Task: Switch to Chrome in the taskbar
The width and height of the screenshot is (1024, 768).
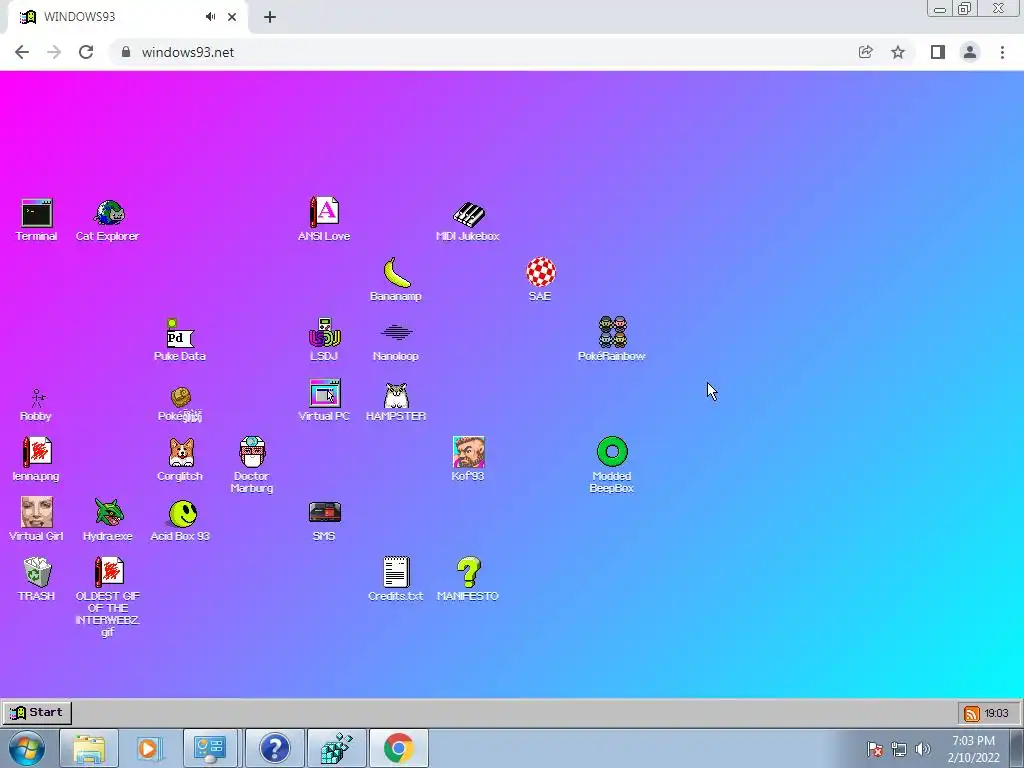Action: tap(399, 748)
